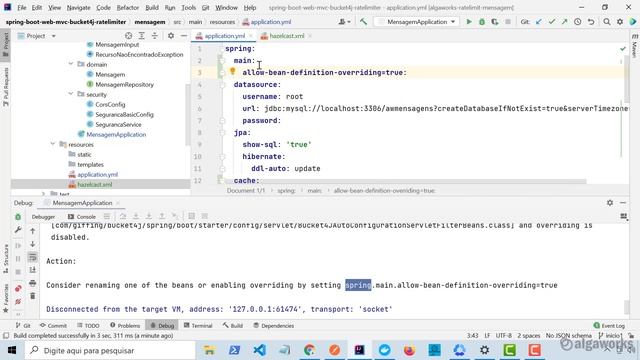Viewport: 640px width, 360px height.
Task: Toggle soft-wrap in debug console
Action: click(x=33, y=257)
